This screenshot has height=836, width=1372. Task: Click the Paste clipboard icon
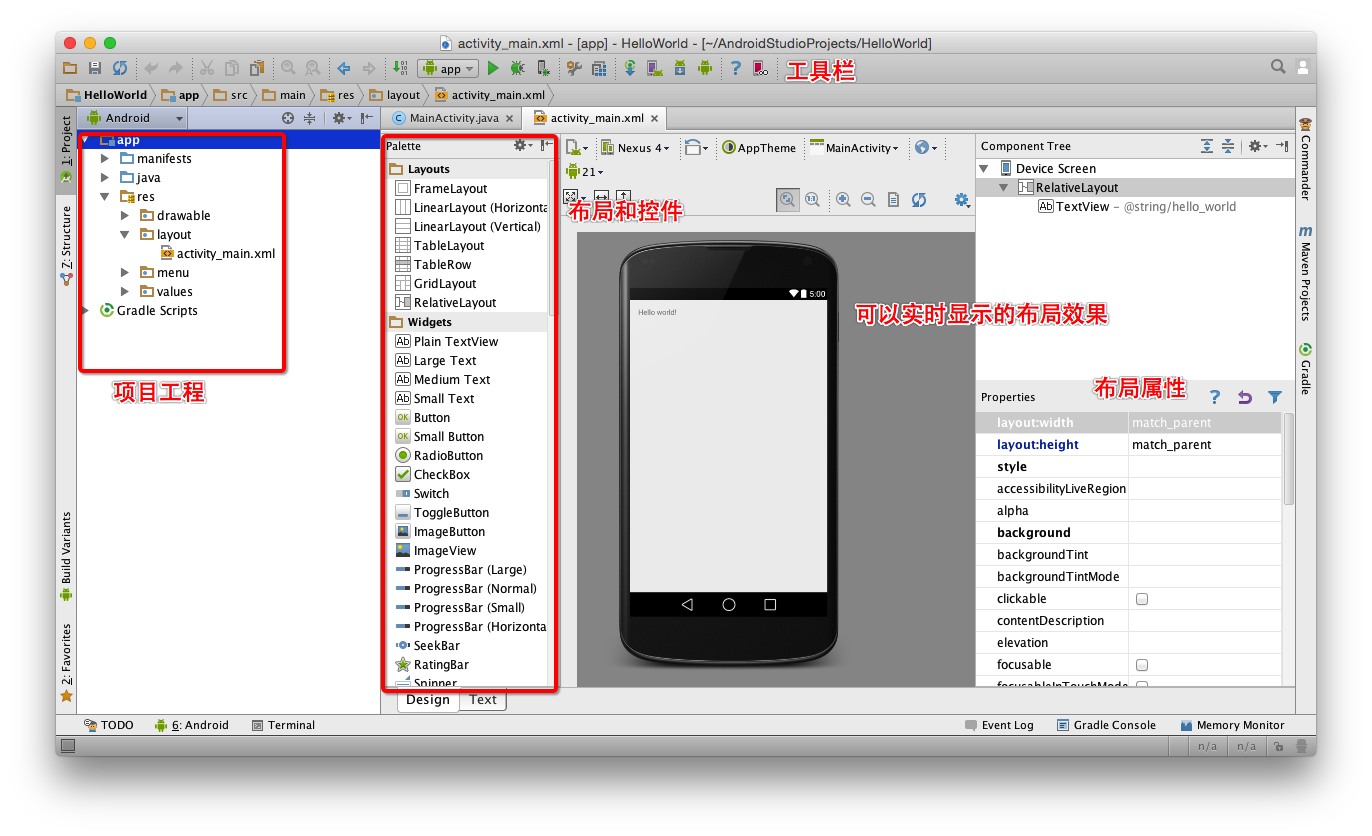(x=258, y=68)
